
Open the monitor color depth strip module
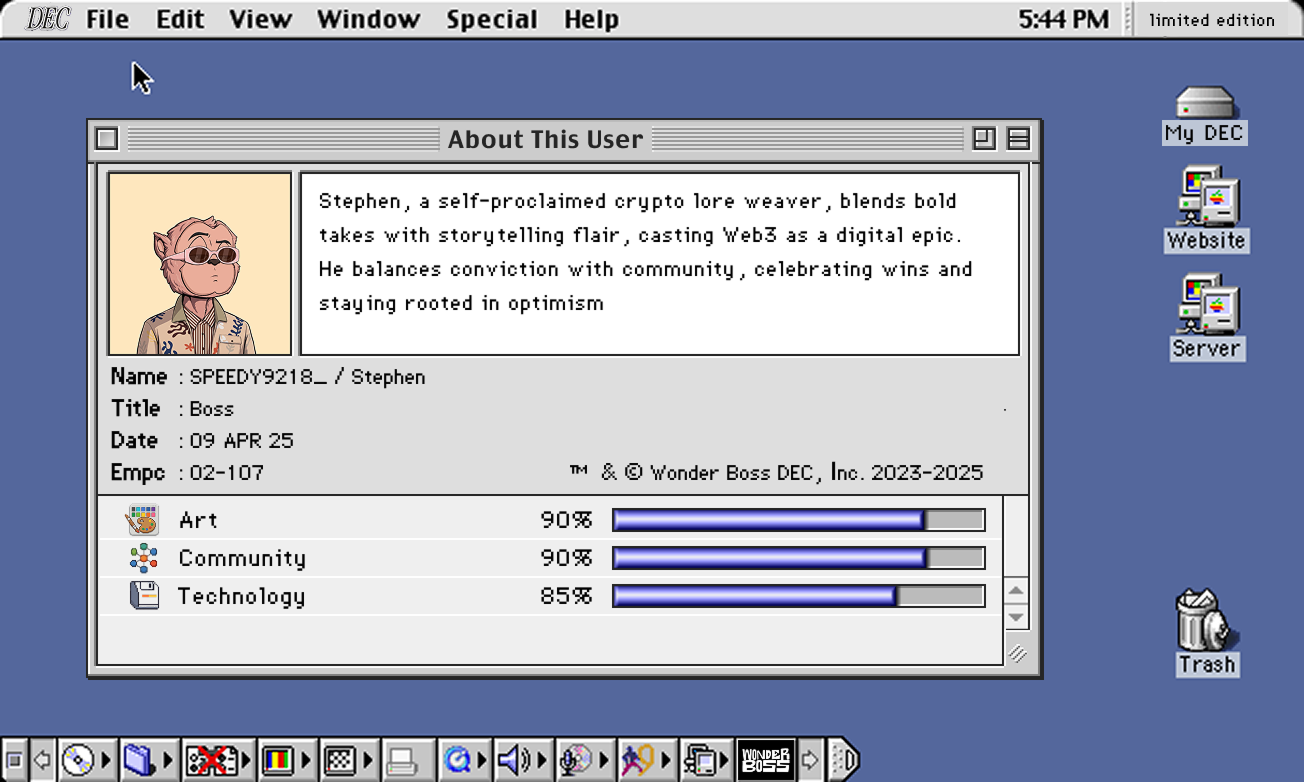pyautogui.click(x=287, y=761)
